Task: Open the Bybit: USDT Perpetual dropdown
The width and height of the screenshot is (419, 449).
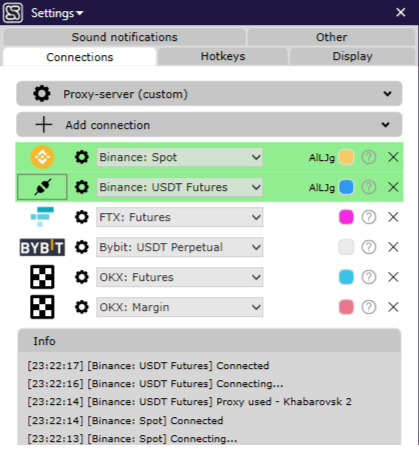Action: [x=180, y=247]
